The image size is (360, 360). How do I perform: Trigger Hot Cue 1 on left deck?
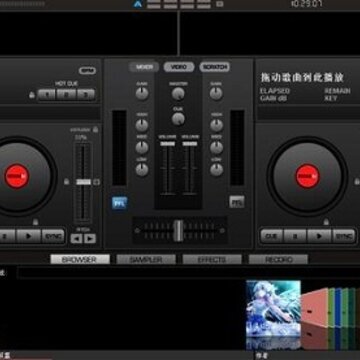click(47, 95)
